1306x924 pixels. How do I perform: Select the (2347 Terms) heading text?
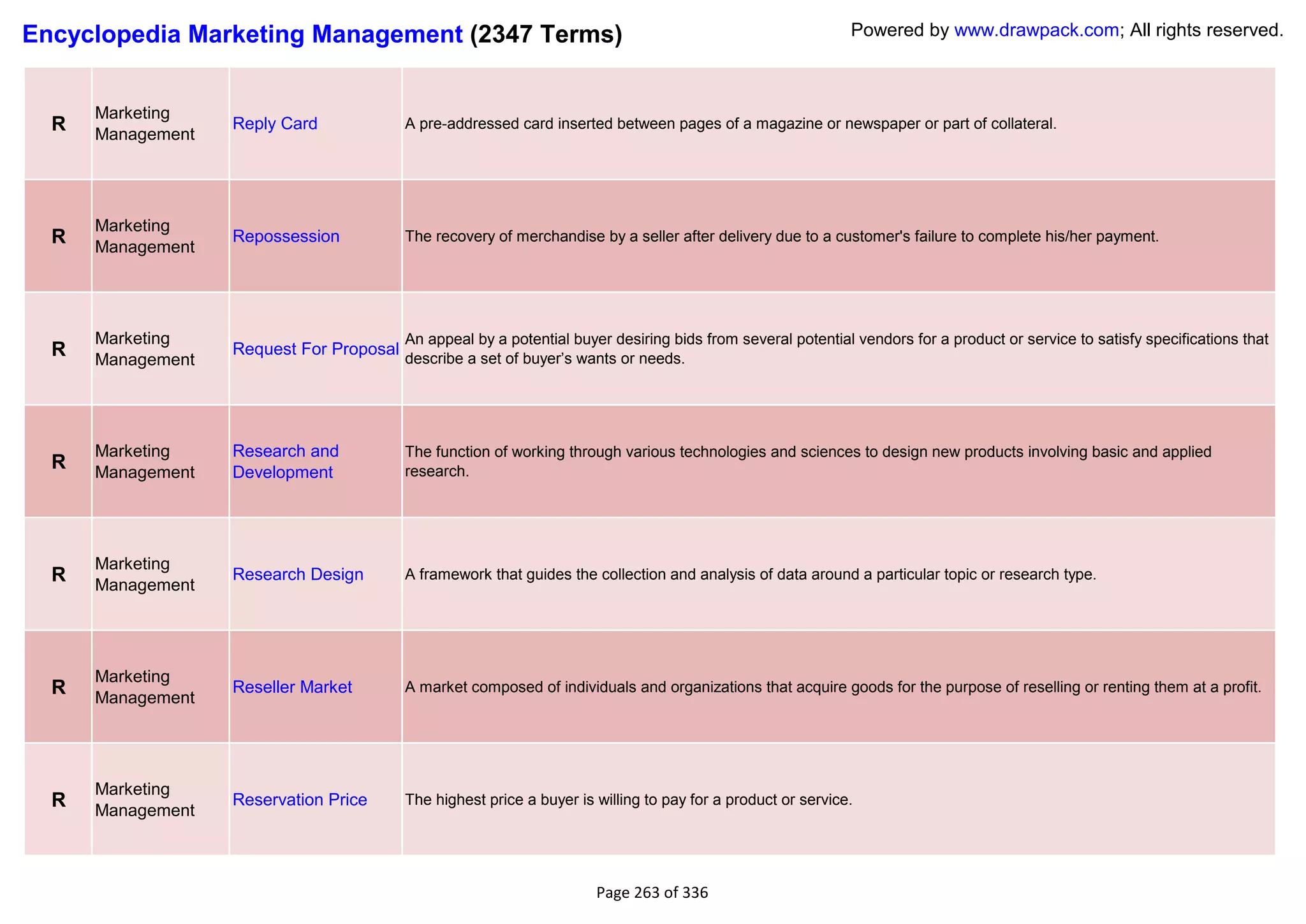point(546,34)
